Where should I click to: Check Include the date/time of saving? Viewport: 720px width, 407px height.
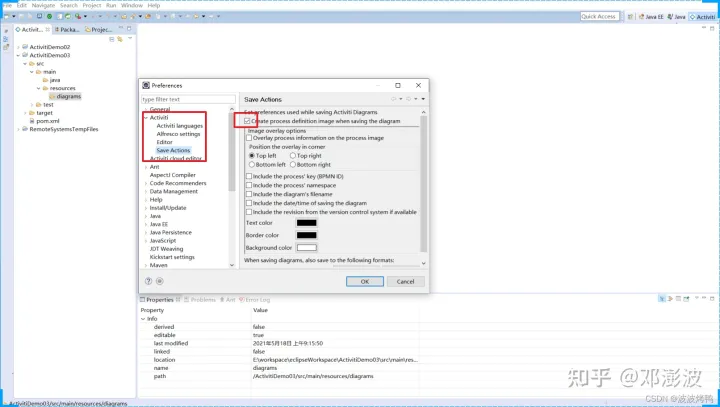pos(249,203)
